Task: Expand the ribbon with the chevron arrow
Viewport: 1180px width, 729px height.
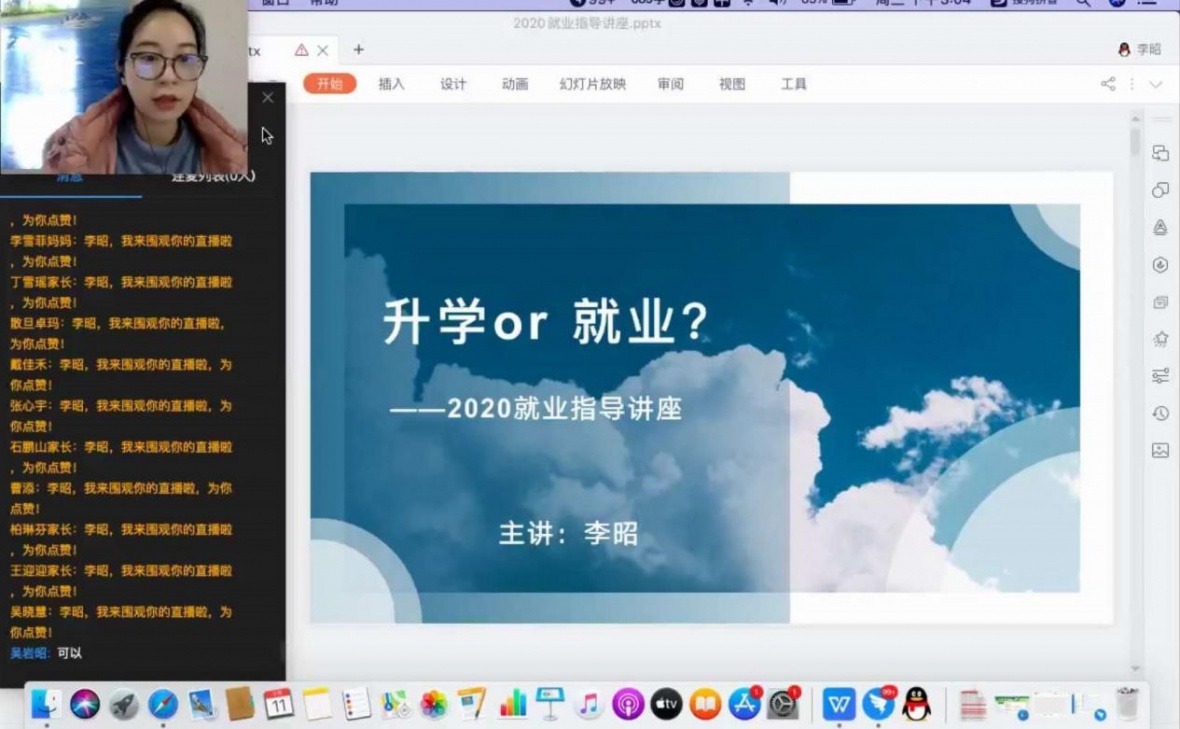Action: [1156, 84]
